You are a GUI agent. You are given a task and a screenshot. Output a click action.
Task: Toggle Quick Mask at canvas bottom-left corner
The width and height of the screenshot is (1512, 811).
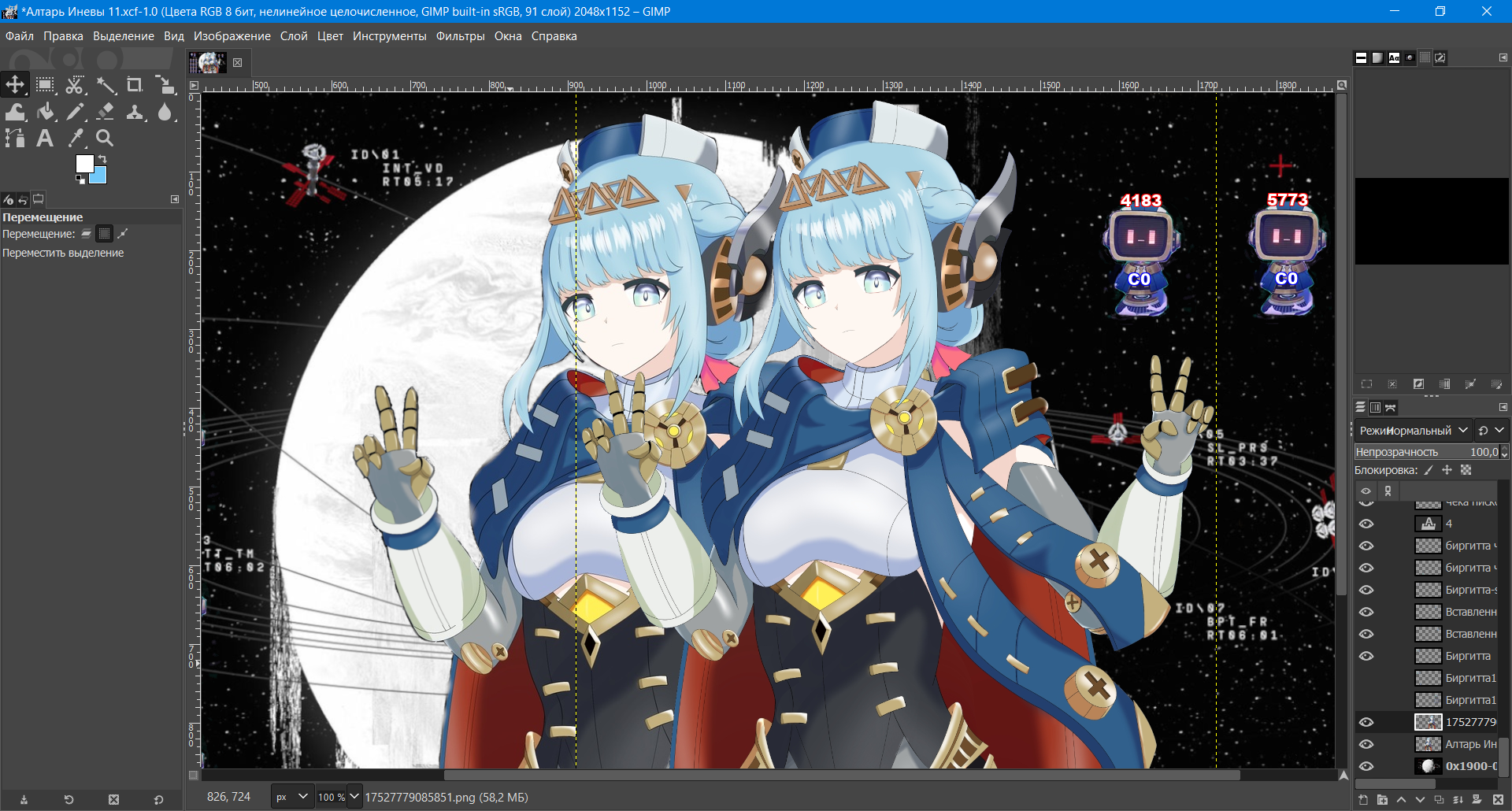(194, 775)
